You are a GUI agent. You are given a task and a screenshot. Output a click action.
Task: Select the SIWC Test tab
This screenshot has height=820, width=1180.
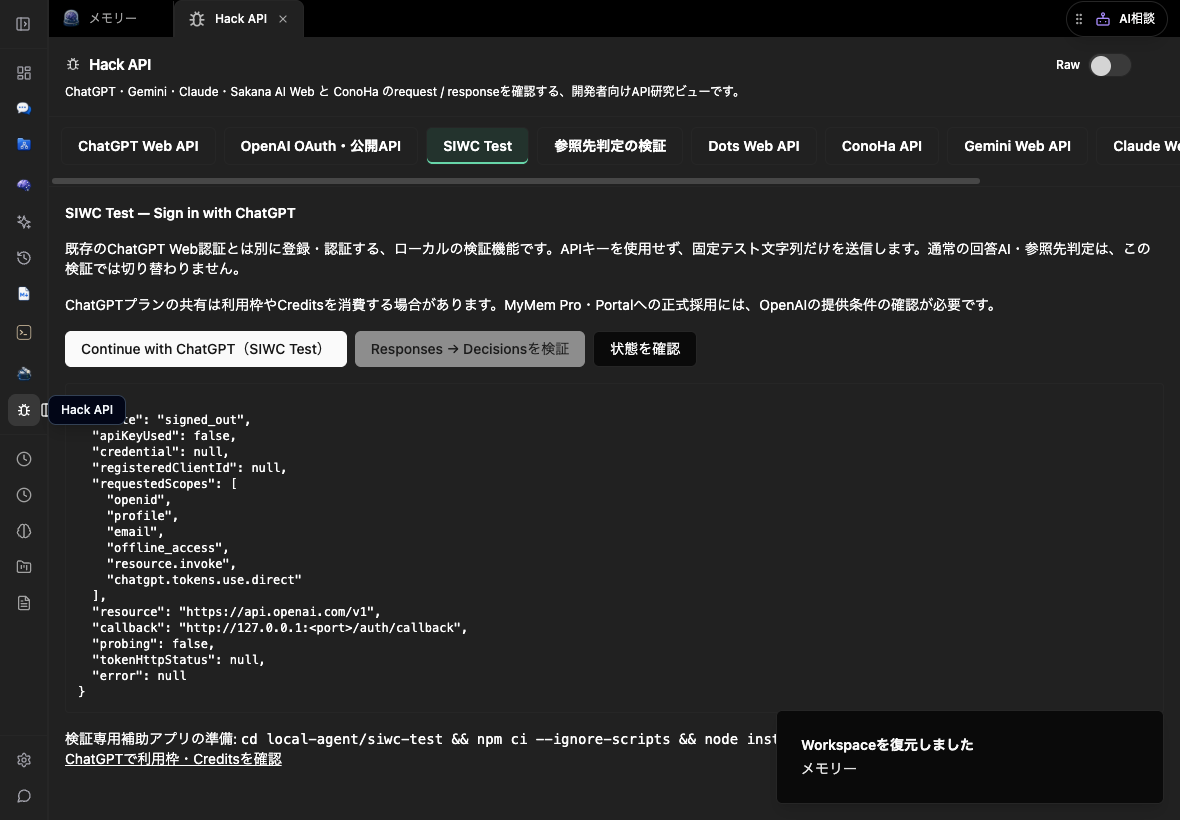pos(477,146)
